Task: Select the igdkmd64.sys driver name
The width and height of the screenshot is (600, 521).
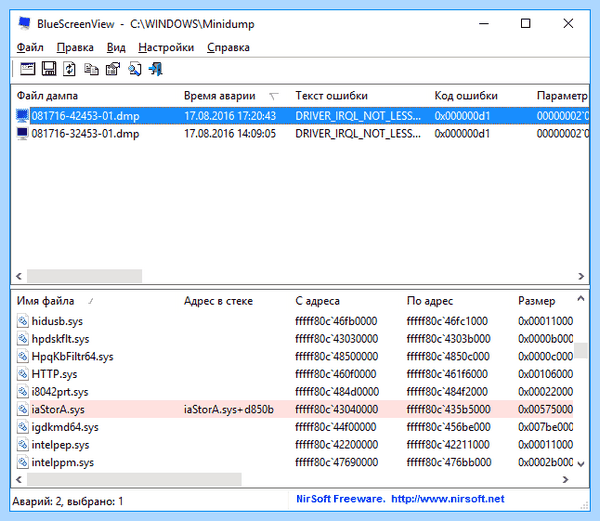Action: tap(65, 427)
